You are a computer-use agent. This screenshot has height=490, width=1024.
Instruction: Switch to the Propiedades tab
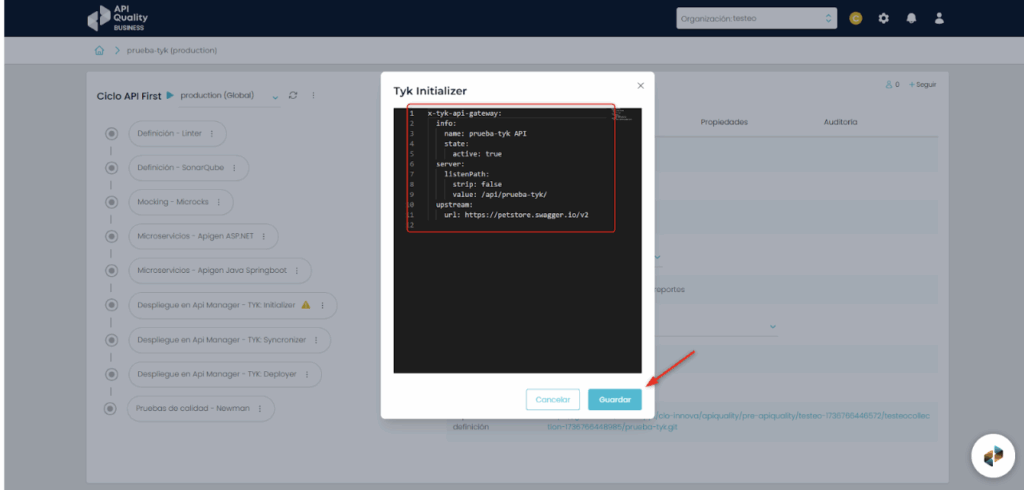pyautogui.click(x=724, y=122)
